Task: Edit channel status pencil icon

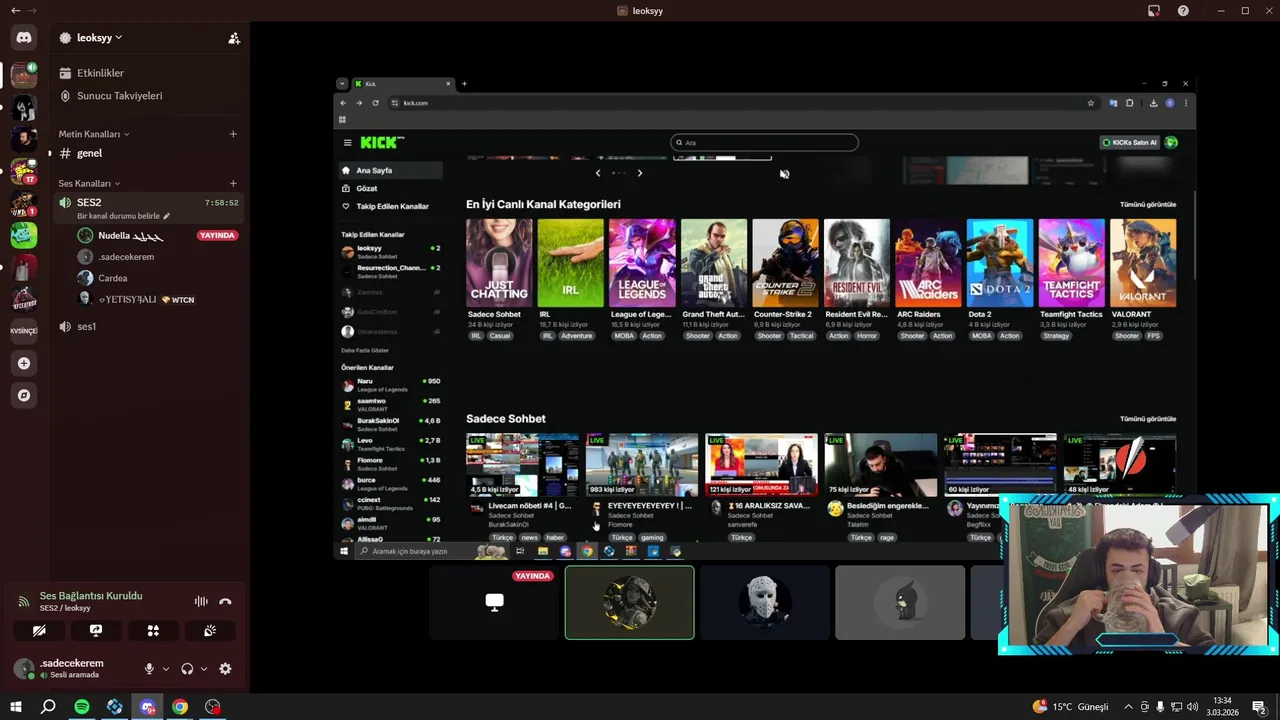Action: click(x=167, y=216)
